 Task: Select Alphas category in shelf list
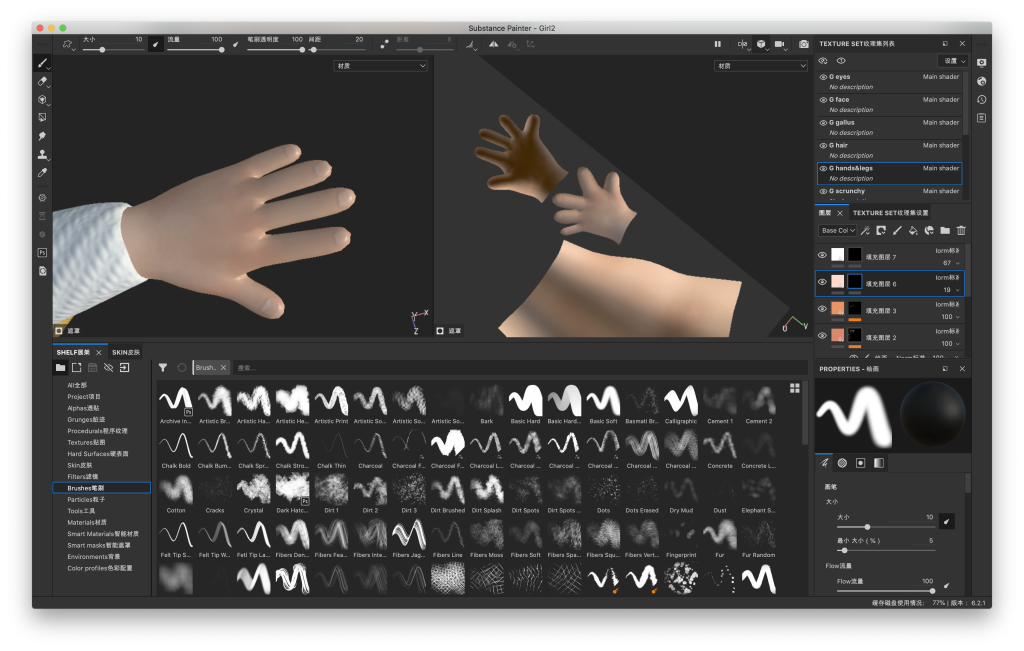tap(86, 408)
